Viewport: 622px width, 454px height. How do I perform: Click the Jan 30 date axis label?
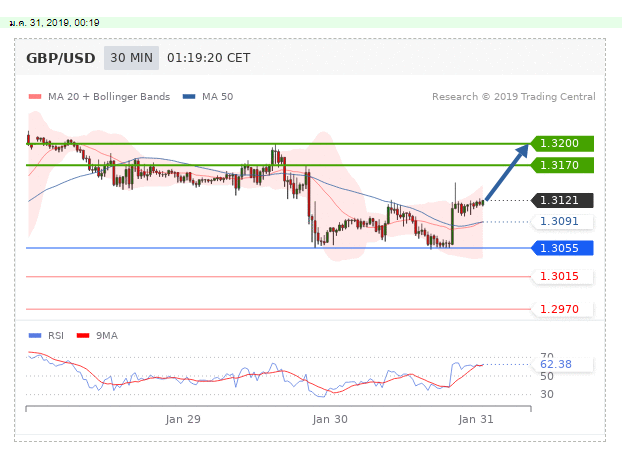pyautogui.click(x=330, y=419)
